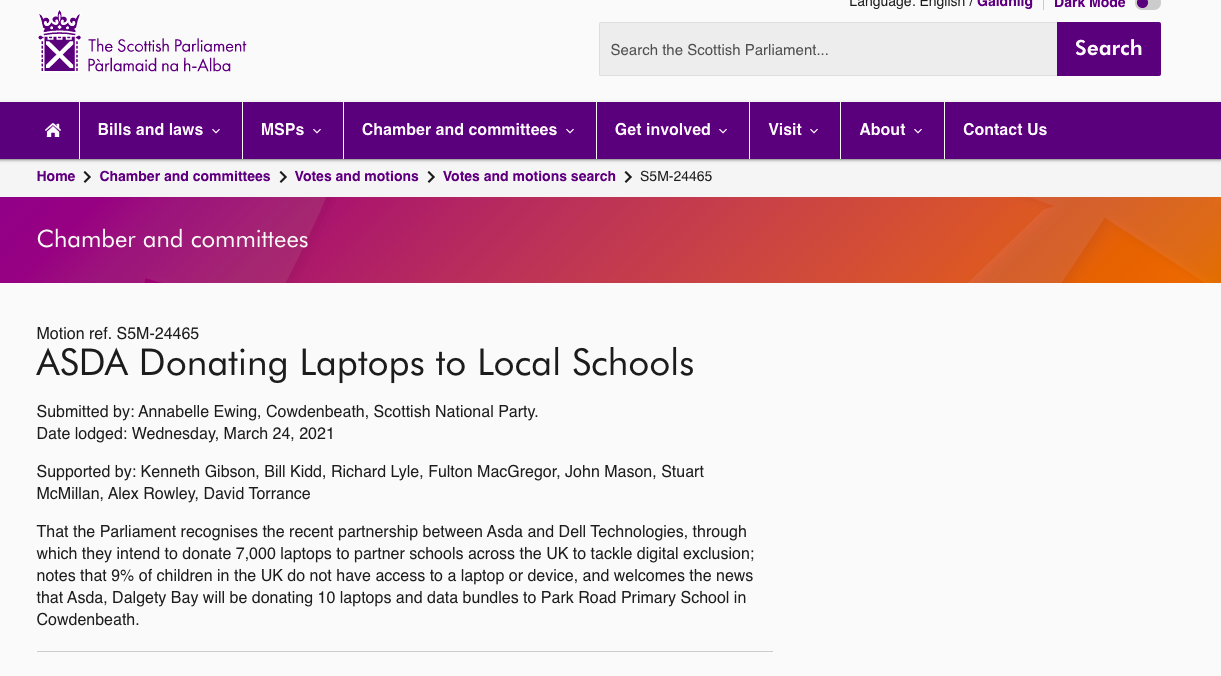Click the ASDA Donating Laptops heading
This screenshot has width=1221, height=676.
pyautogui.click(x=365, y=363)
